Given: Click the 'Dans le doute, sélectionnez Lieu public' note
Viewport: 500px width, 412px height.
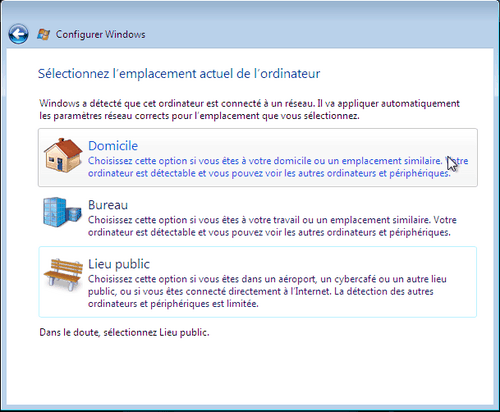Looking at the screenshot, I should 124,332.
